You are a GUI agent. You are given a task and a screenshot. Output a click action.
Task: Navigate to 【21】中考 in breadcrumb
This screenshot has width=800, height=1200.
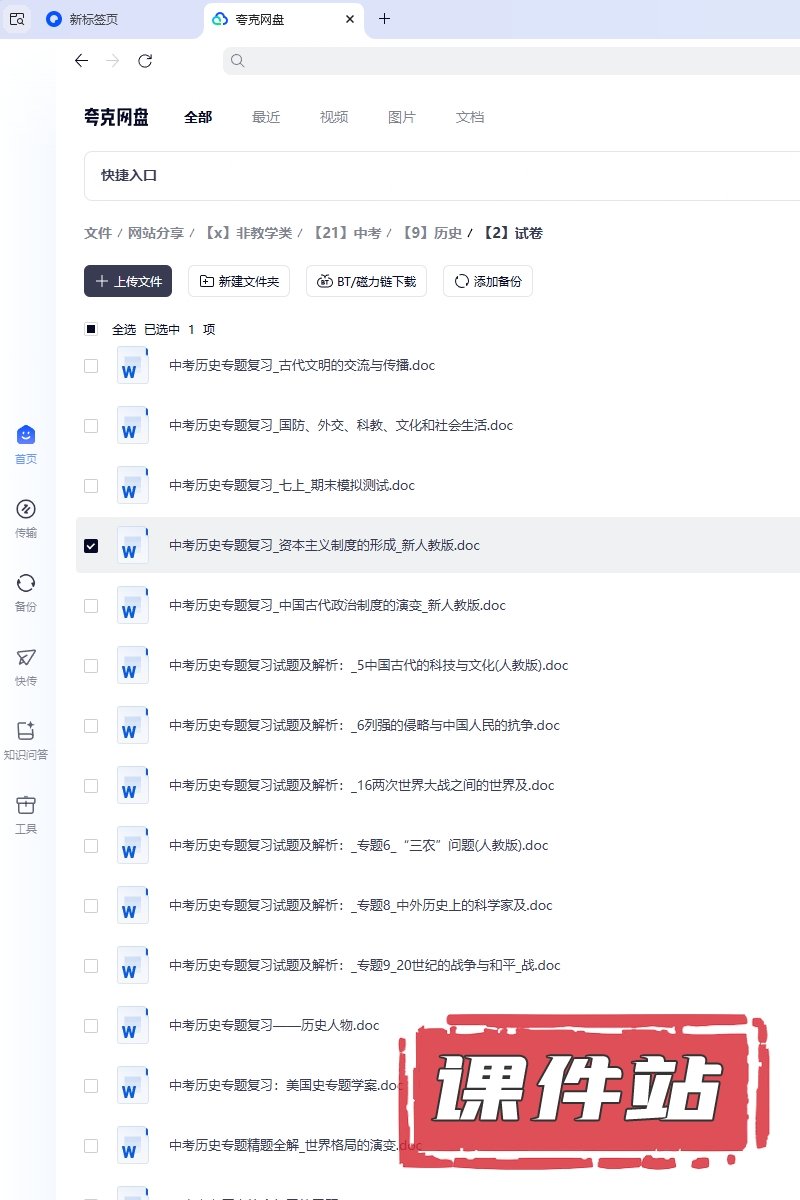pos(347,233)
